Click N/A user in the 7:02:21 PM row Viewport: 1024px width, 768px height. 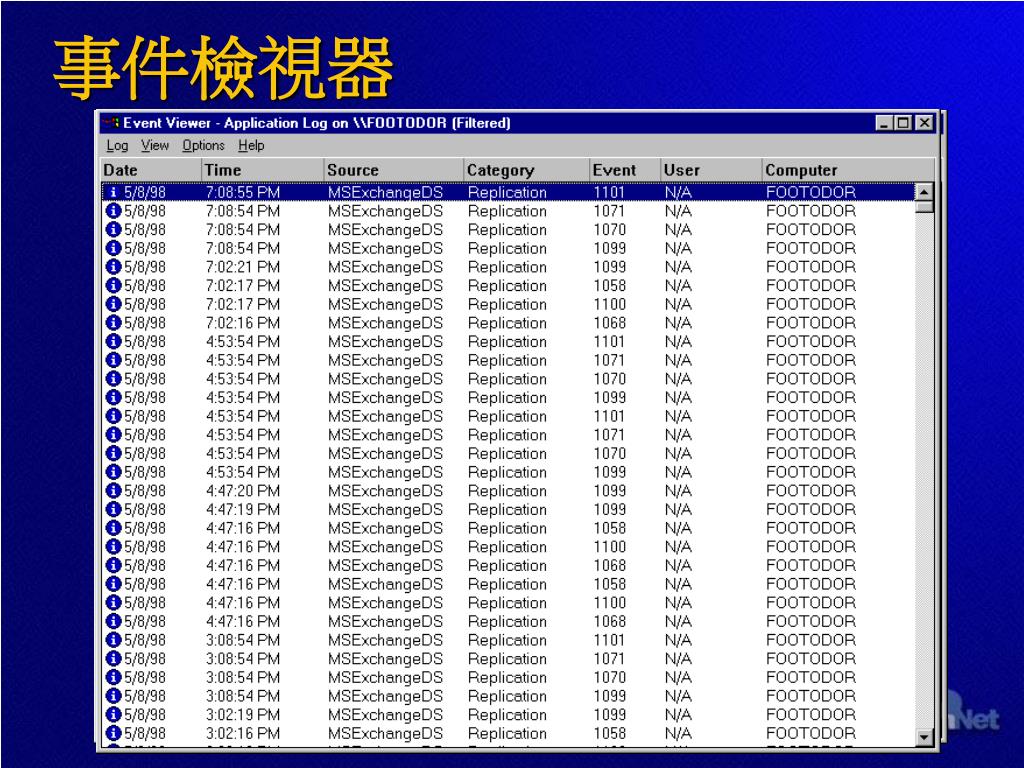678,266
